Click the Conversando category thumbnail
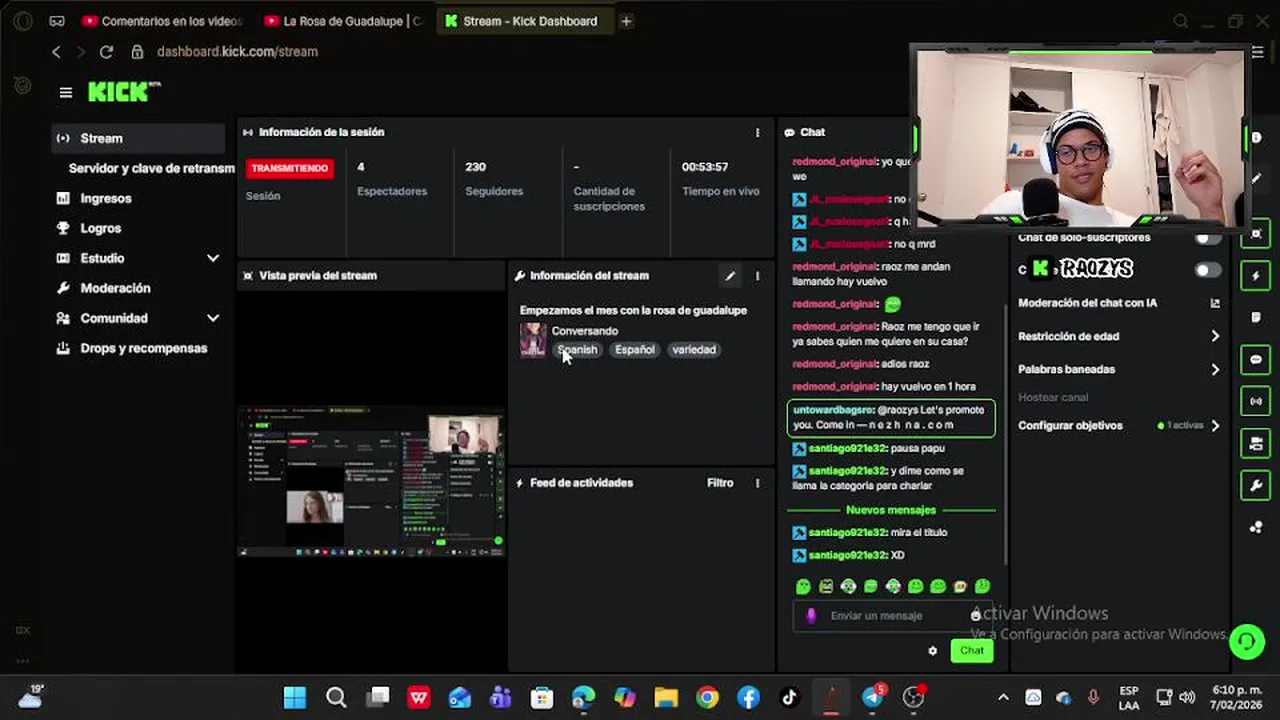Screen dimensions: 1280x720 [533, 340]
